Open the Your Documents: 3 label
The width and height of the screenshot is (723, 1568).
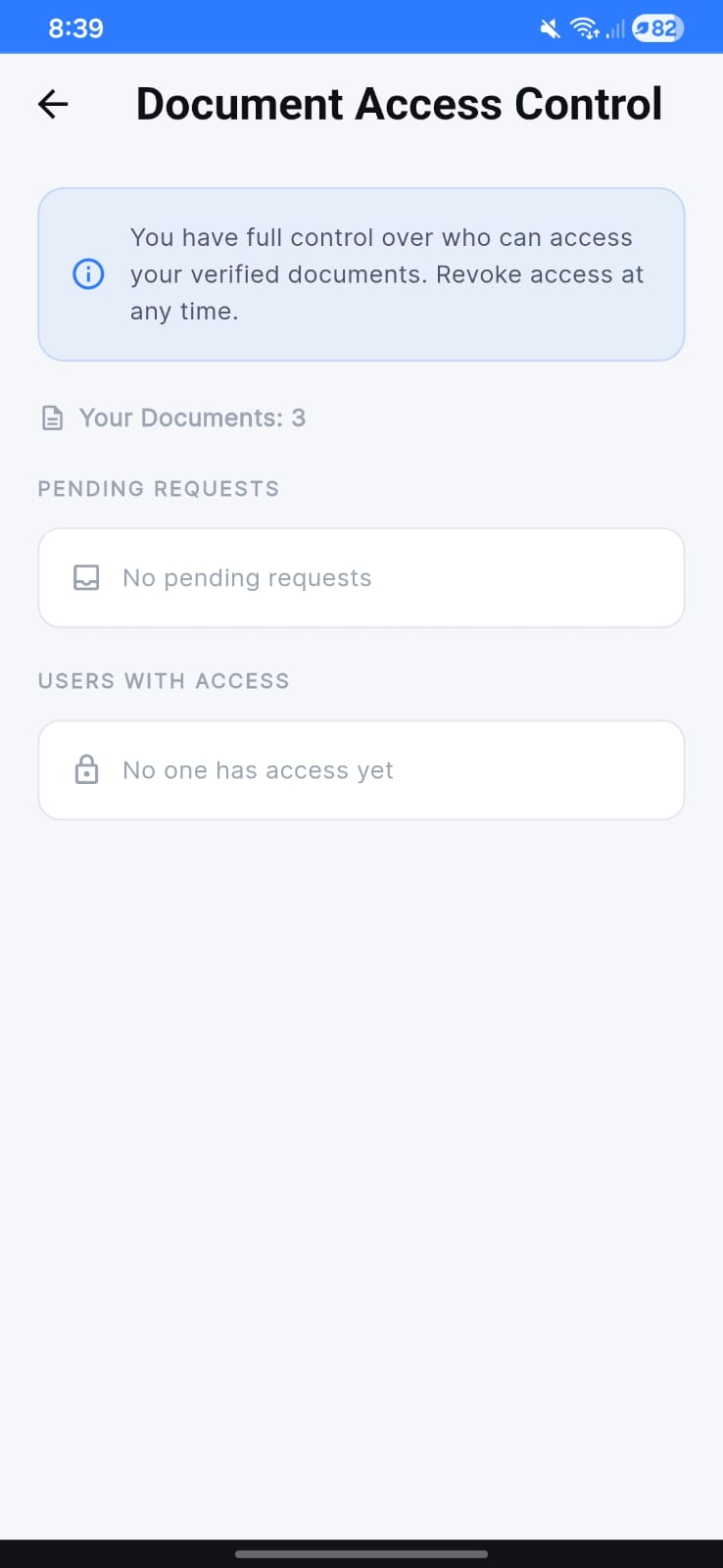point(192,418)
